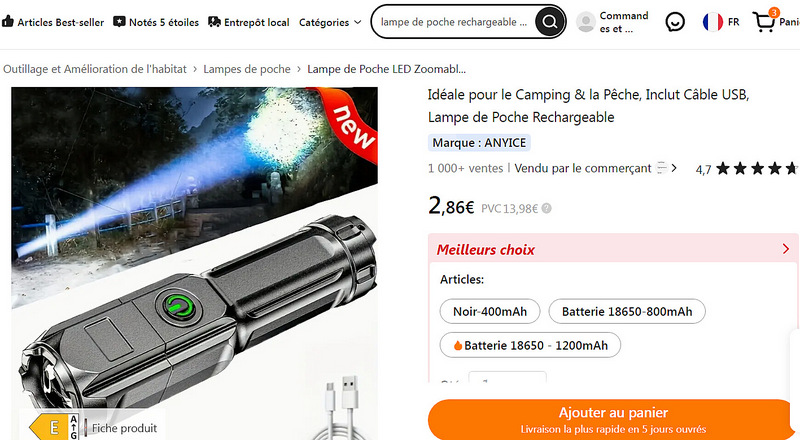
Task: Select the Batterie 18650-800mAh option
Action: (x=627, y=311)
